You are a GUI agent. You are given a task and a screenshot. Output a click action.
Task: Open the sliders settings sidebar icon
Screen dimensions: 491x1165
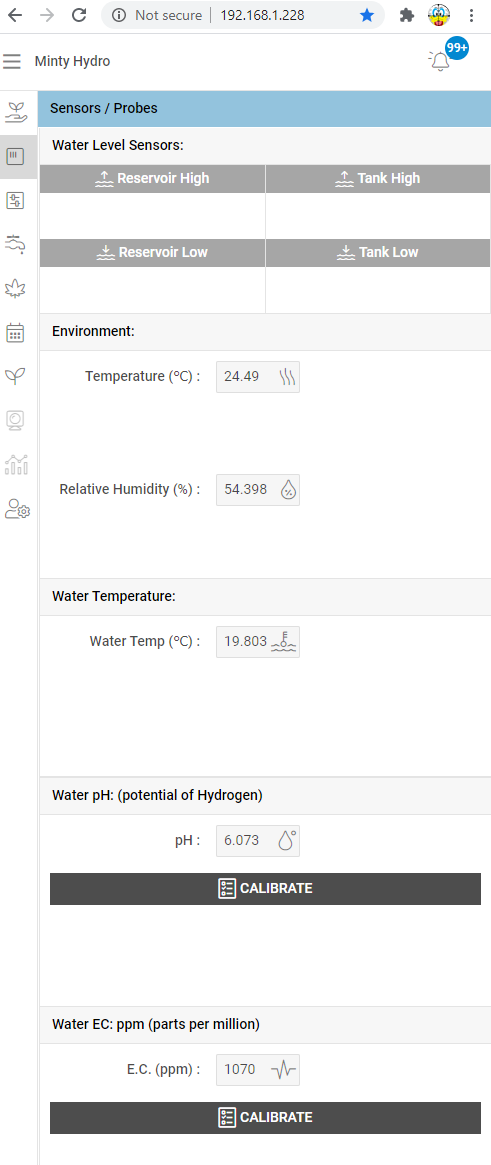click(16, 200)
